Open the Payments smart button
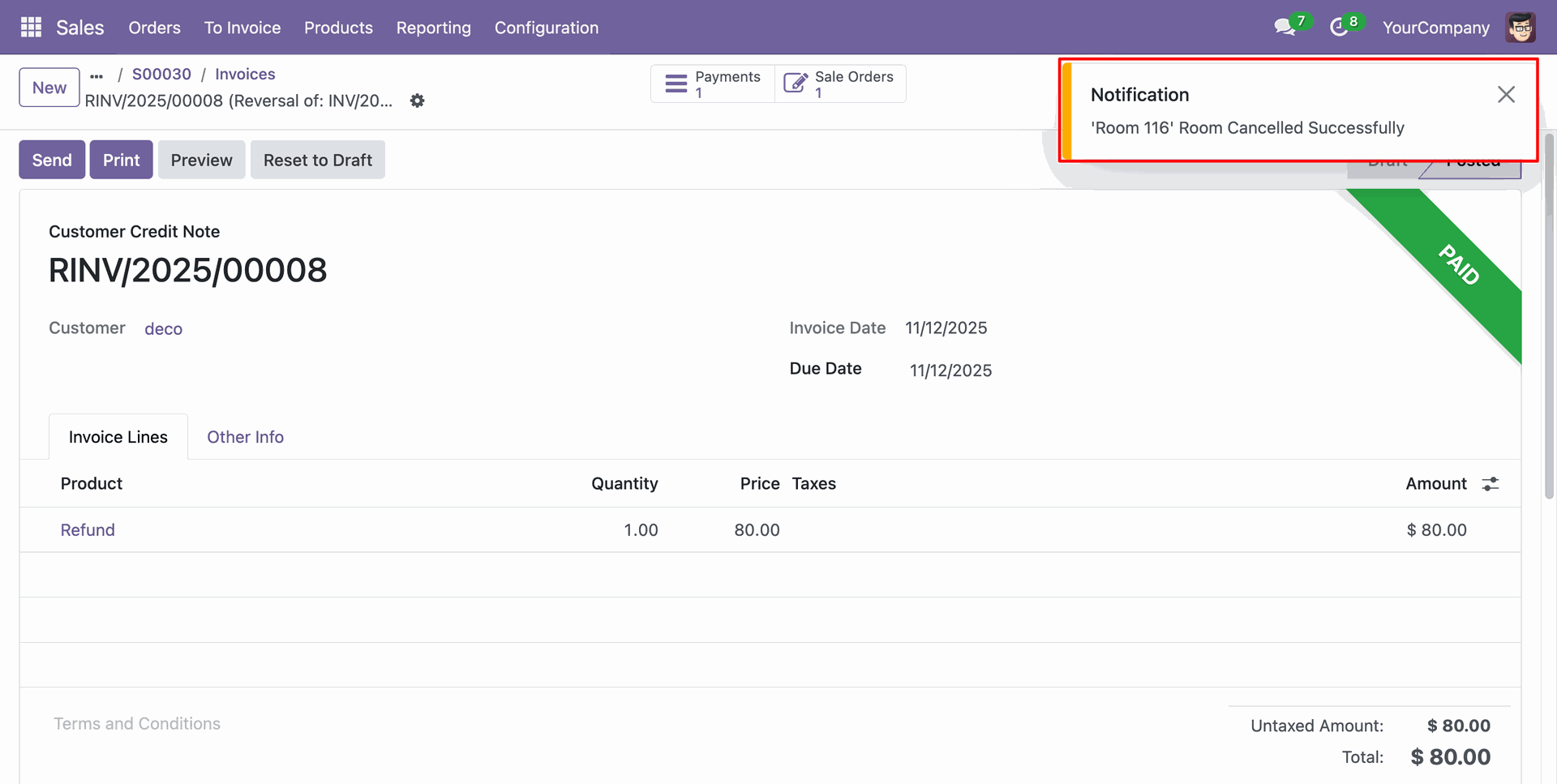1557x784 pixels. pyautogui.click(x=713, y=84)
